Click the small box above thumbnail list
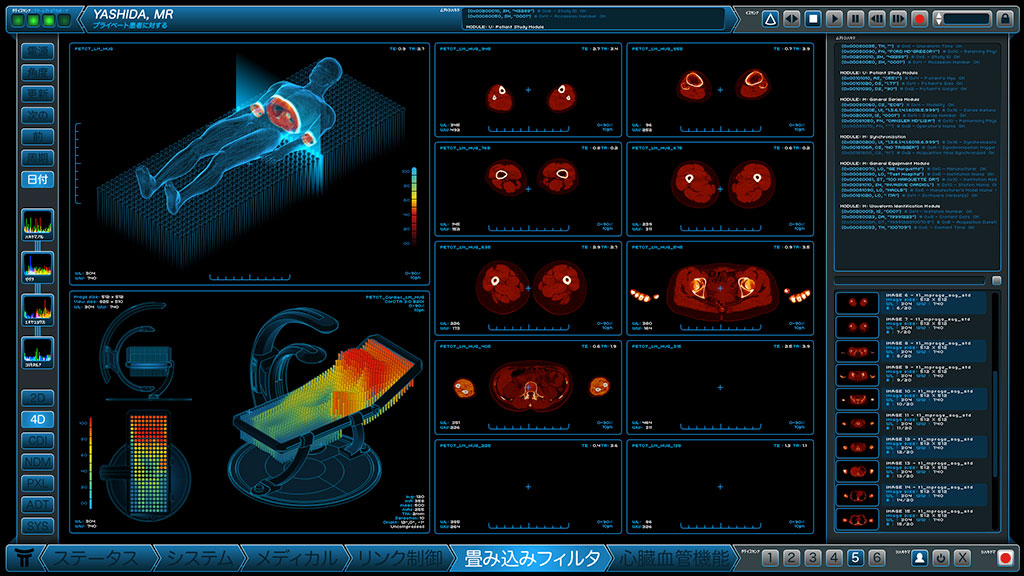Image resolution: width=1024 pixels, height=576 pixels. pyautogui.click(x=996, y=281)
